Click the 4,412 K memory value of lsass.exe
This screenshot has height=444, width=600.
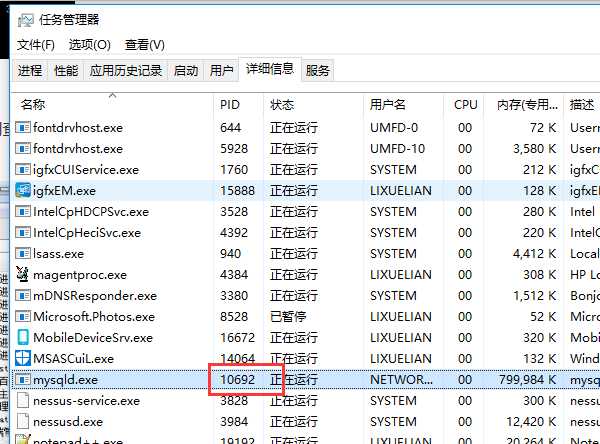tap(535, 253)
